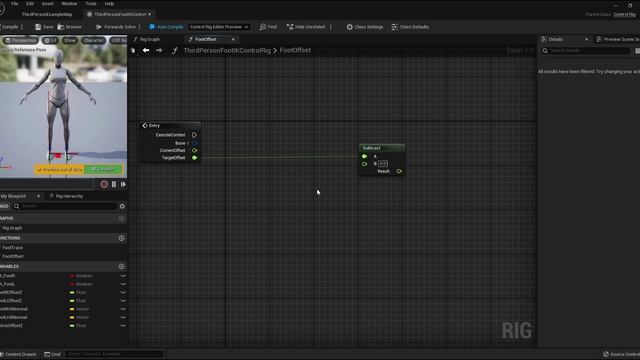640x360 pixels.
Task: Switch to the Rig Graph tab
Action: (150, 40)
